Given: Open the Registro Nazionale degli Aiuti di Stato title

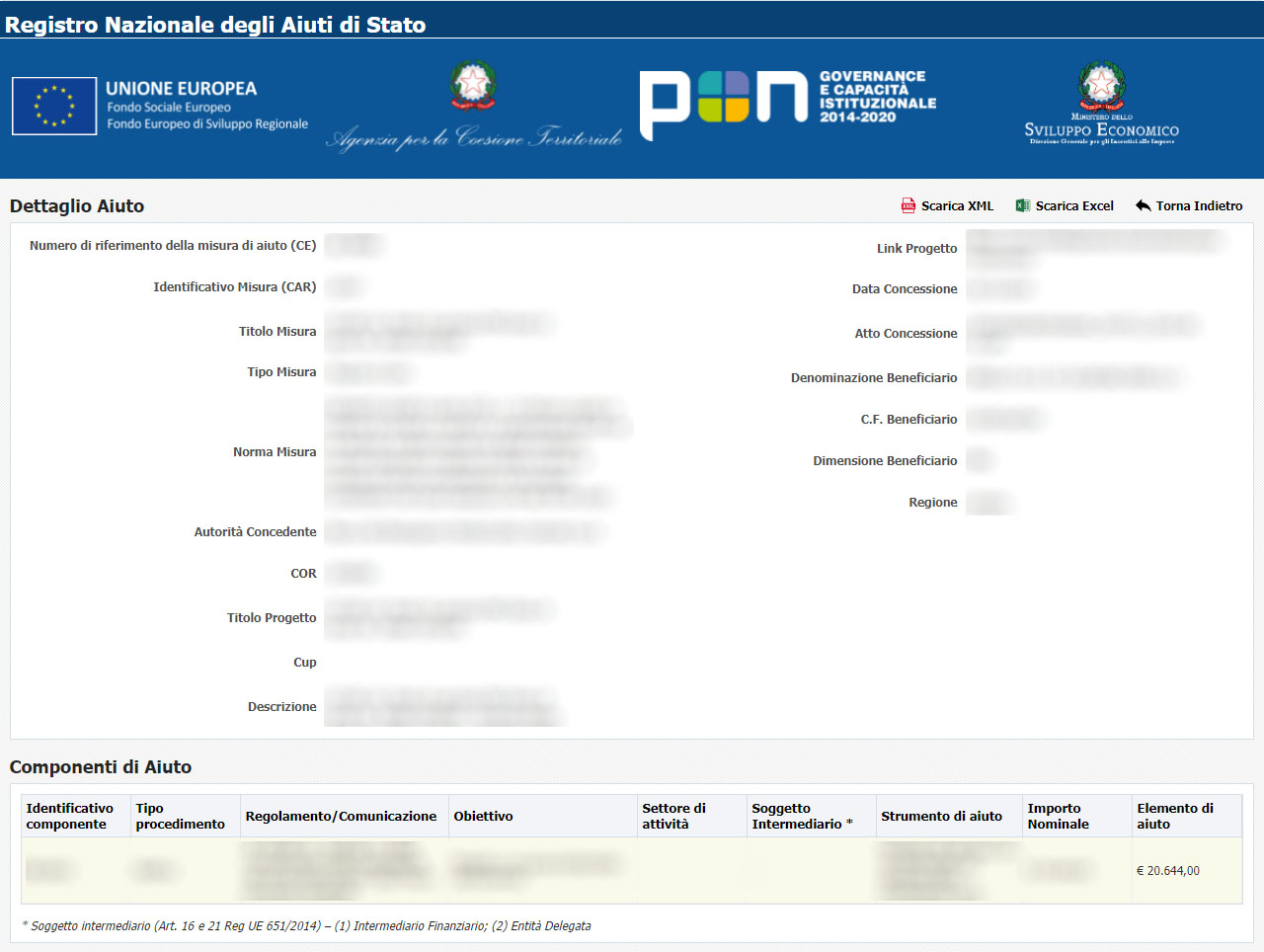Looking at the screenshot, I should coord(215,25).
